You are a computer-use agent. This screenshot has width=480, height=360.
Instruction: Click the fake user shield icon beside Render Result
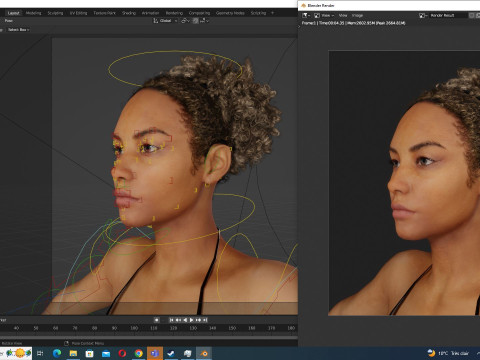(x=472, y=15)
